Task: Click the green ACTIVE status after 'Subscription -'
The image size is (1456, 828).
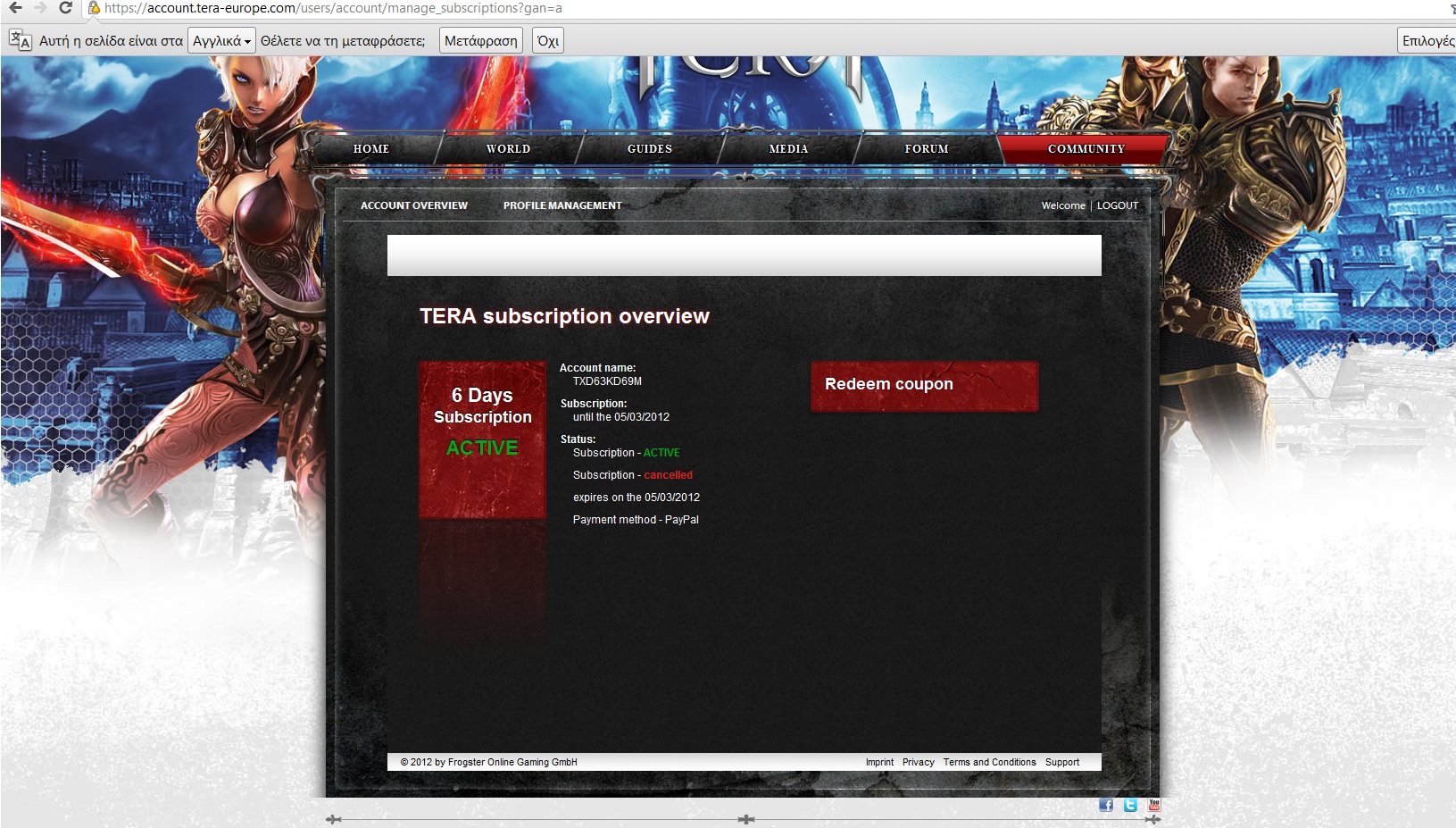Action: 661,453
